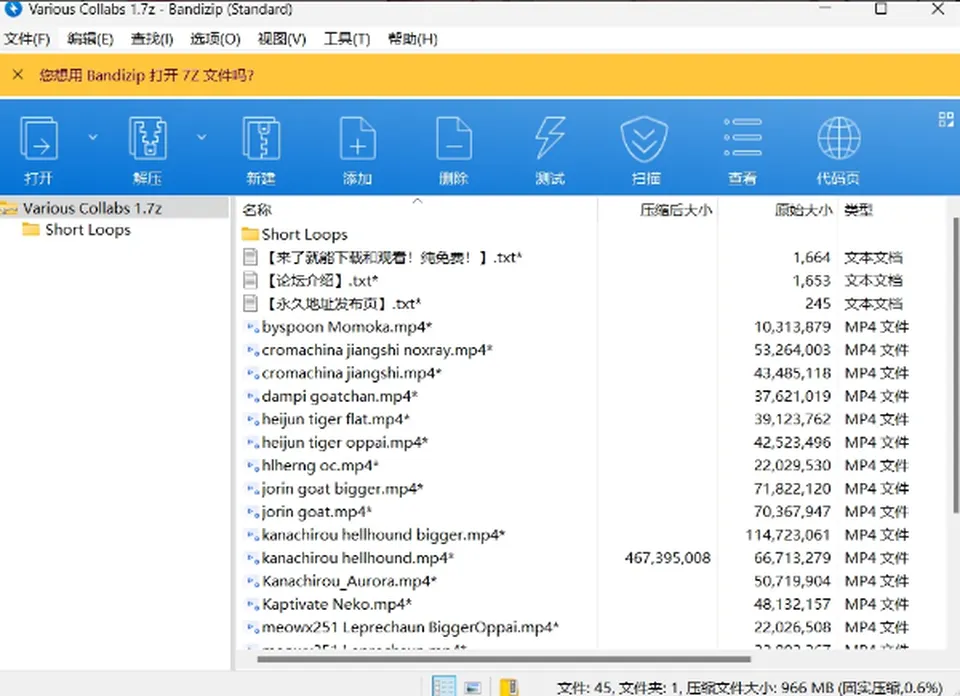Screen dimensions: 960x696
Task: Click the 114,723,061 original size value
Action: pyautogui.click(x=787, y=535)
